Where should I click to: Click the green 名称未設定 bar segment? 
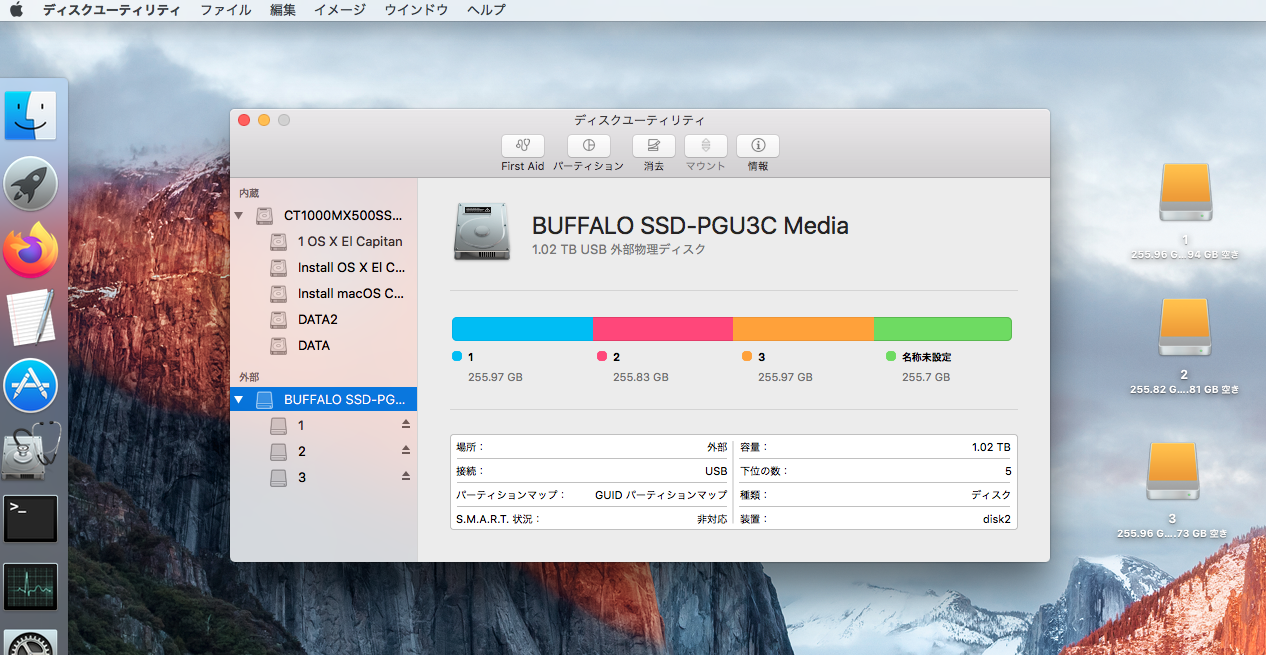[943, 329]
